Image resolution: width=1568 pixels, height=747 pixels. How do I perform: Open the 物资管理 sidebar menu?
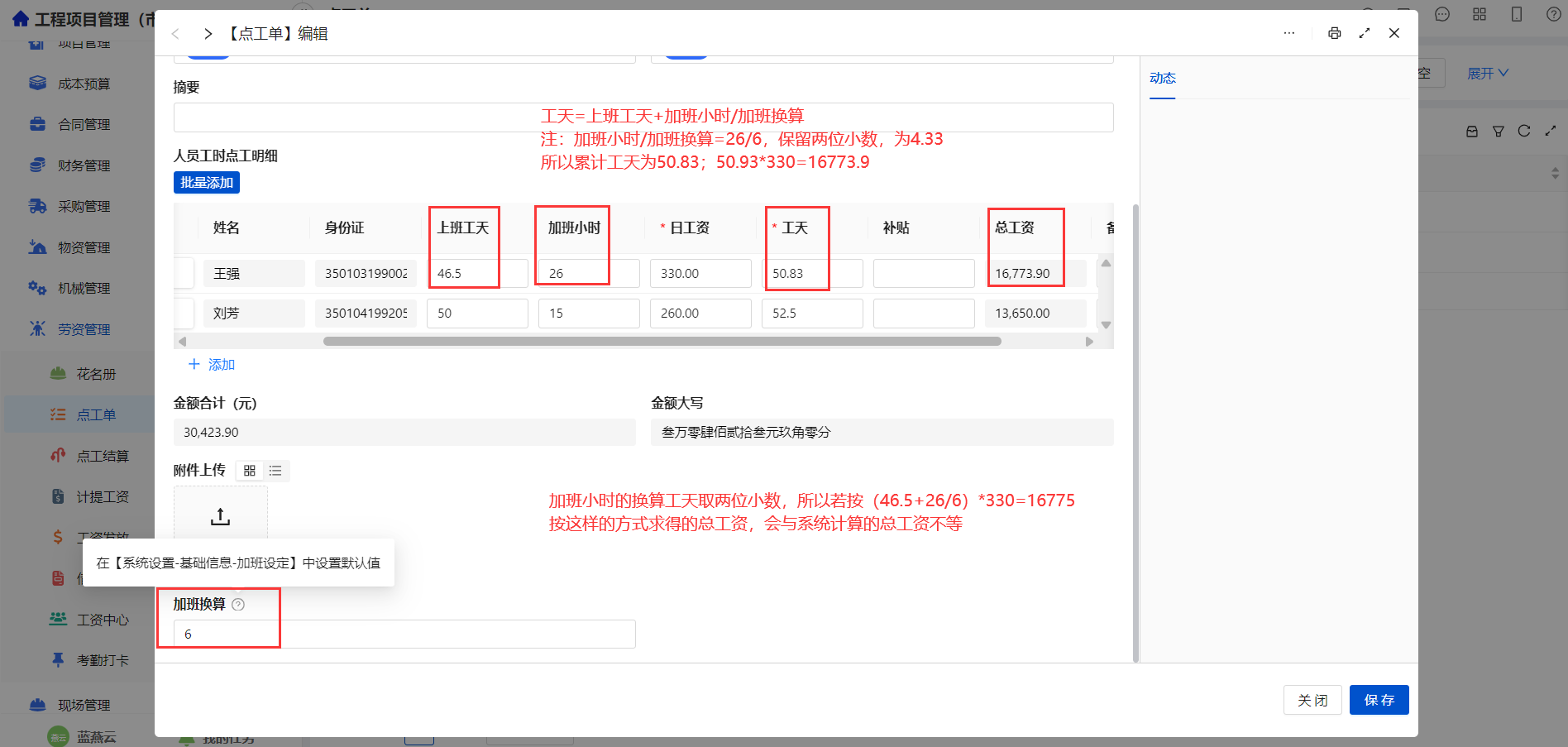click(x=83, y=247)
